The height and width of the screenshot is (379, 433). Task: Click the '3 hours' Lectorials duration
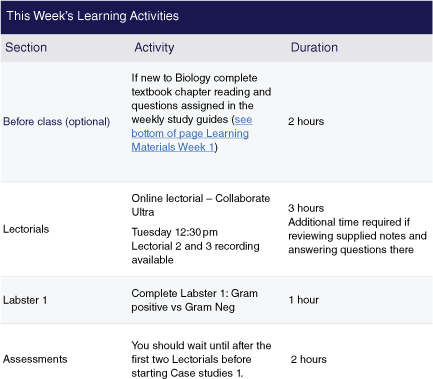[306, 208]
